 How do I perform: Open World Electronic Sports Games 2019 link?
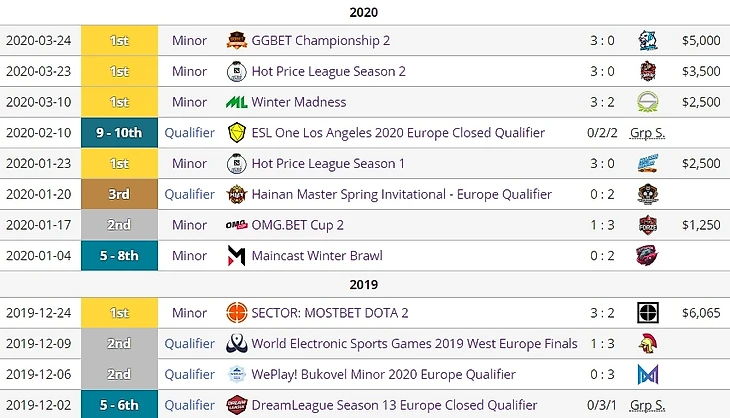(x=414, y=344)
